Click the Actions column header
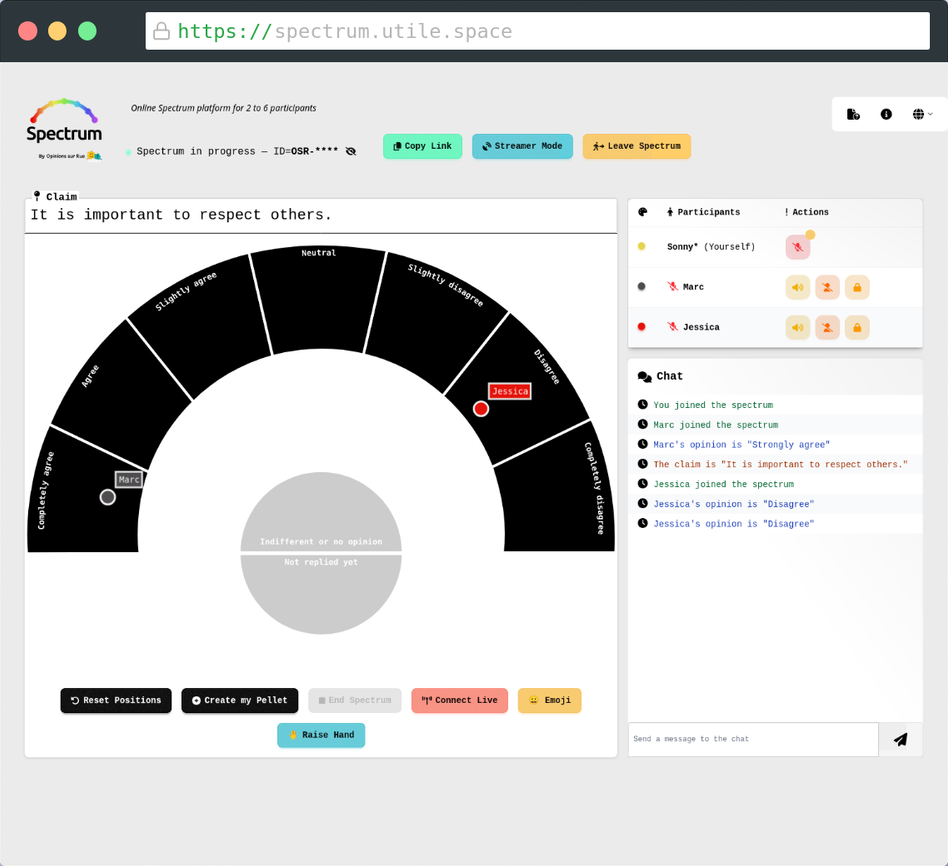Screen dimensions: 948x866 point(807,212)
